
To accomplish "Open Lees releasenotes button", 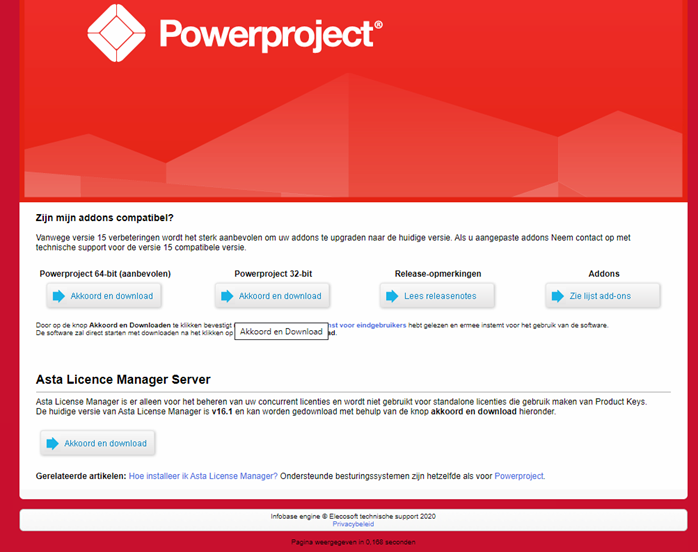I will (437, 296).
